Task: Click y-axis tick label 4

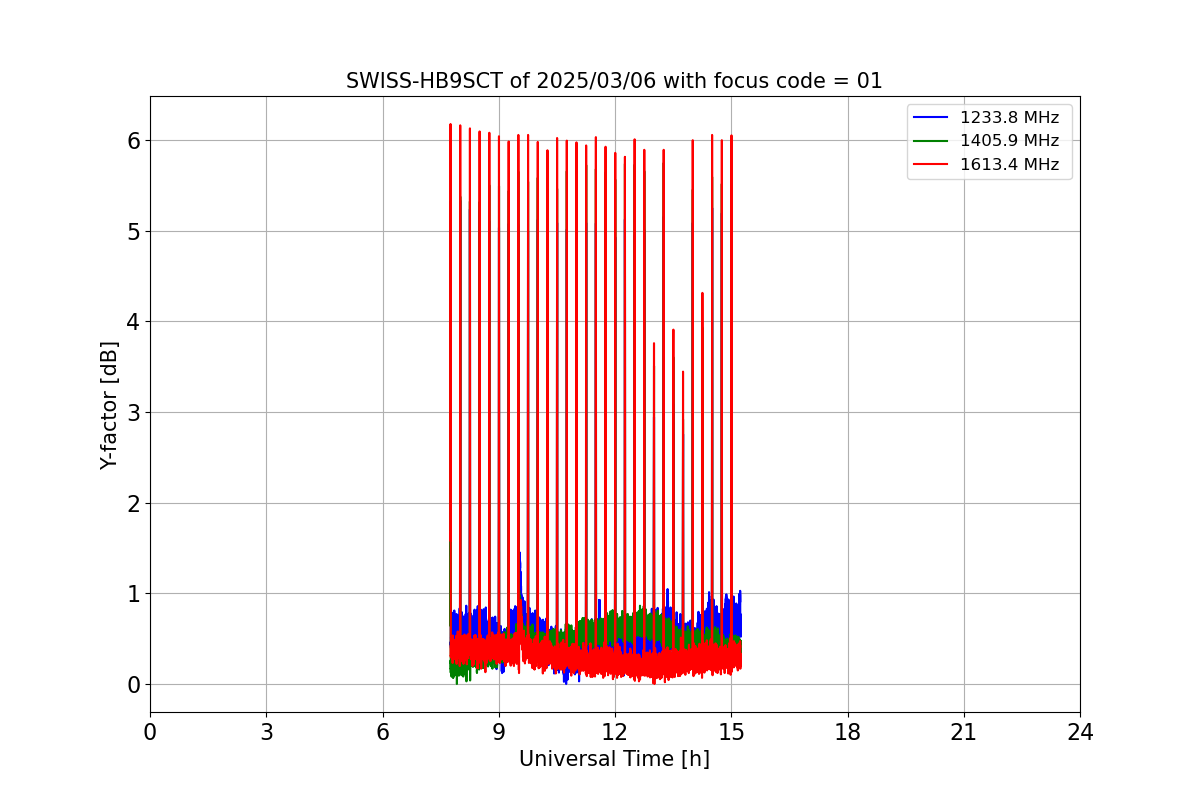Action: (133, 322)
